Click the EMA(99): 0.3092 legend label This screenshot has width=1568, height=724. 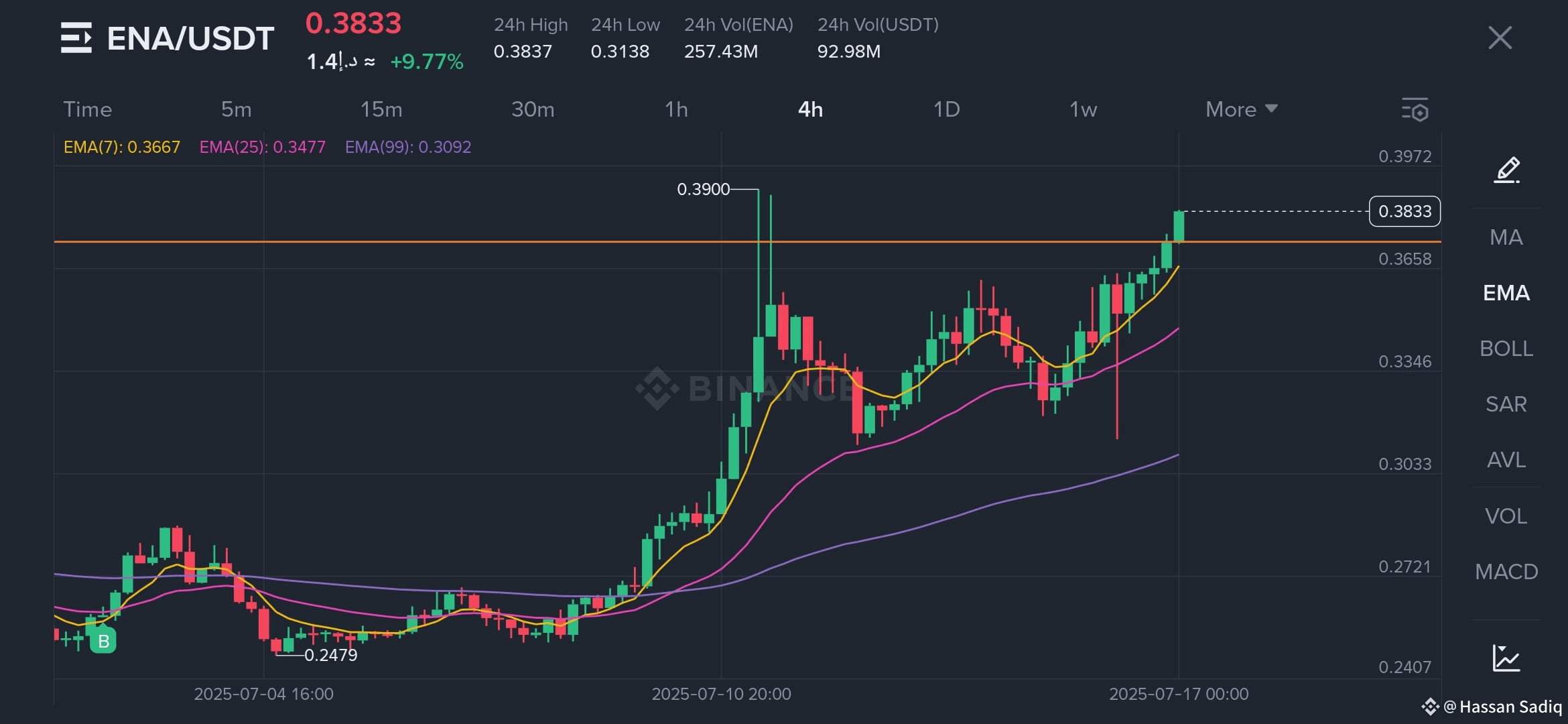coord(408,147)
